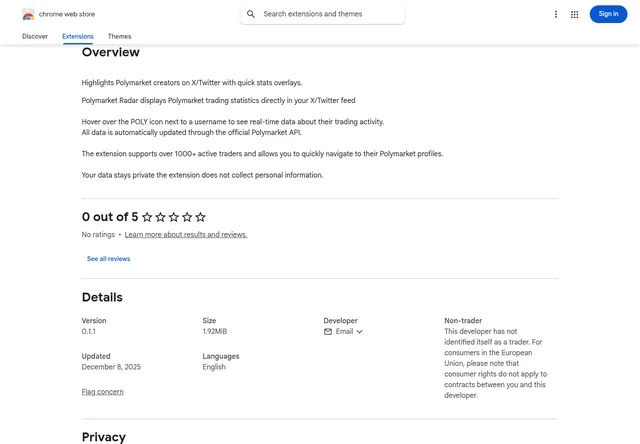Click the 'All data is automatically updated' line
The image size is (640, 444).
coord(191,133)
